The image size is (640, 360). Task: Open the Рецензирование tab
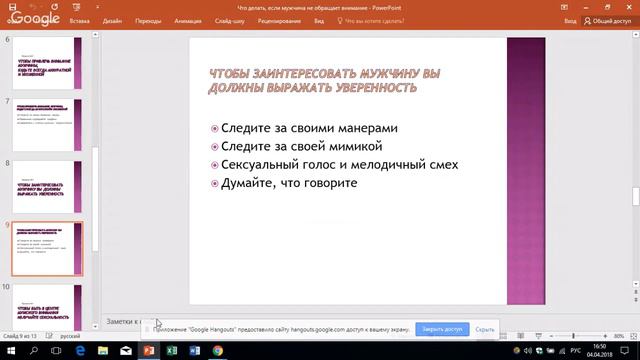pyautogui.click(x=279, y=21)
